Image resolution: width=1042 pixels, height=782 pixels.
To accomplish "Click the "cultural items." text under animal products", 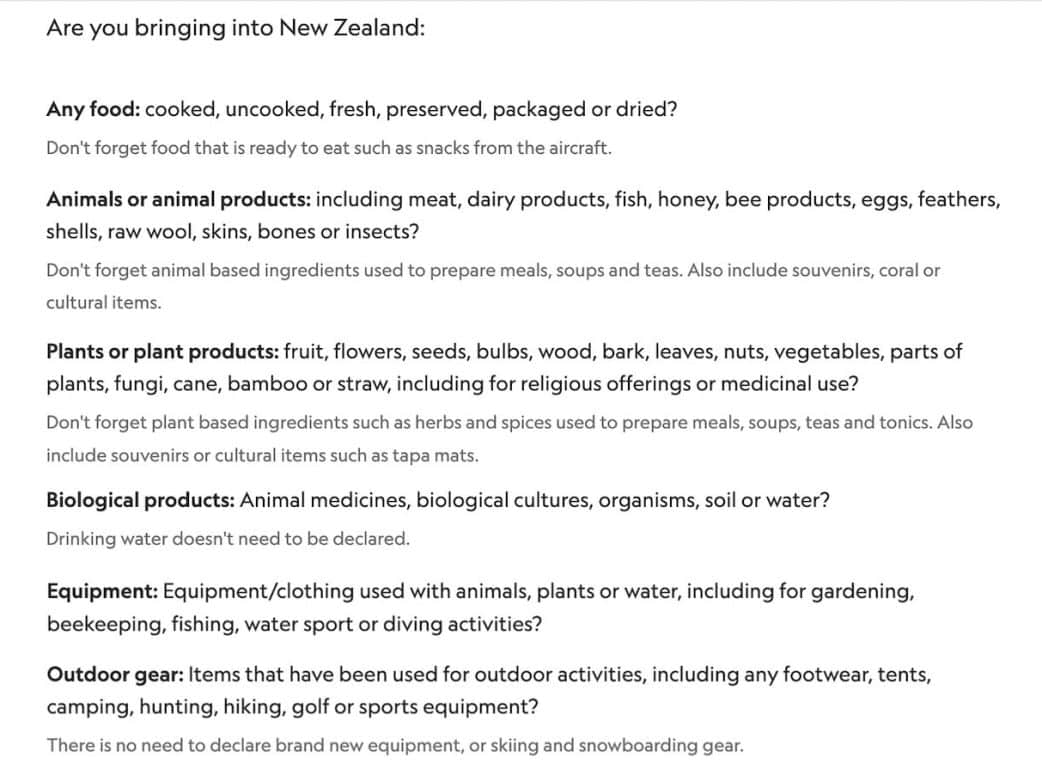I will pos(103,302).
